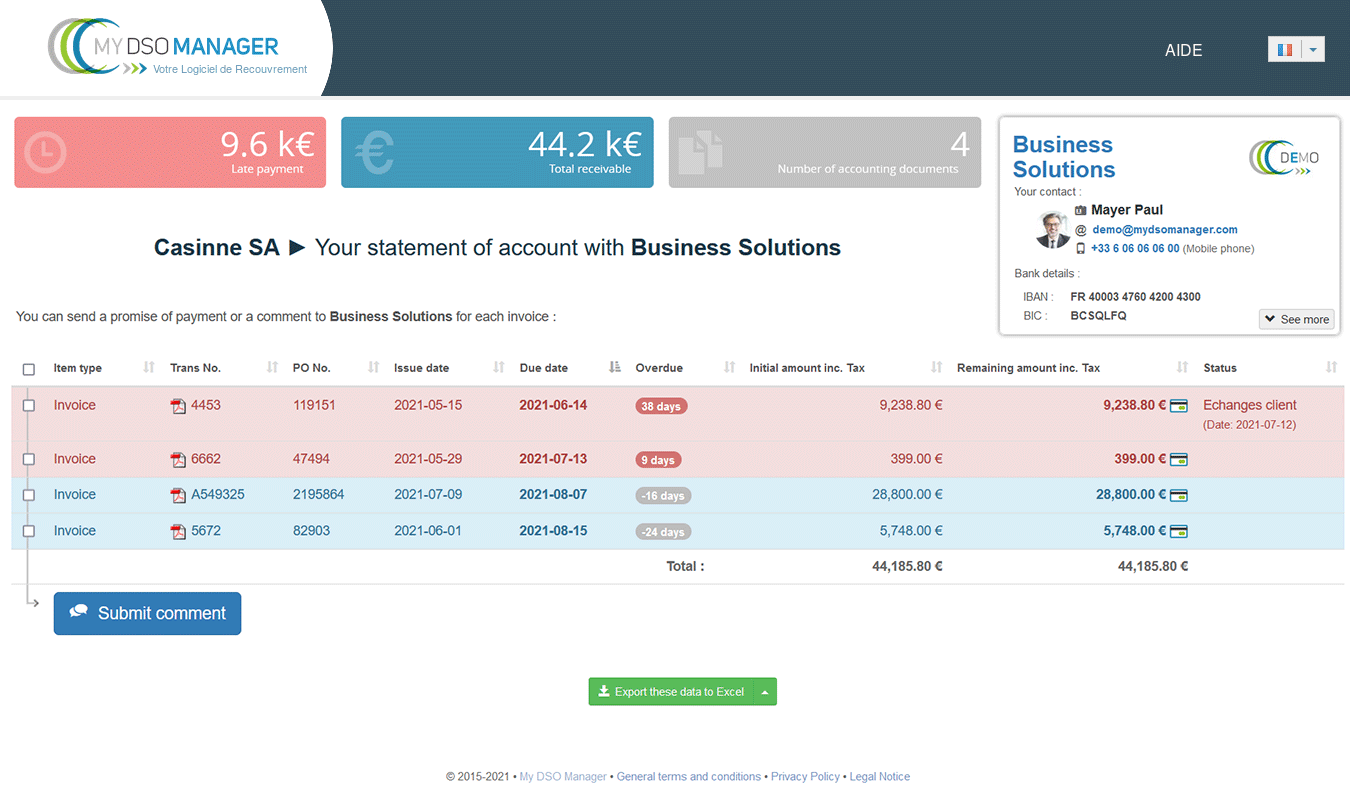Open the French flag language dropdown
This screenshot has width=1350, height=800.
click(x=1296, y=49)
